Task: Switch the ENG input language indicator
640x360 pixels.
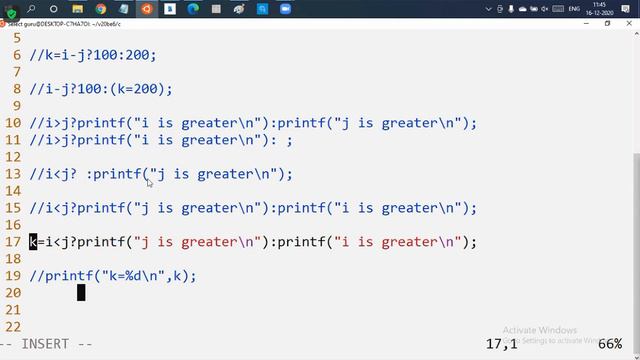Action: pyautogui.click(x=574, y=9)
